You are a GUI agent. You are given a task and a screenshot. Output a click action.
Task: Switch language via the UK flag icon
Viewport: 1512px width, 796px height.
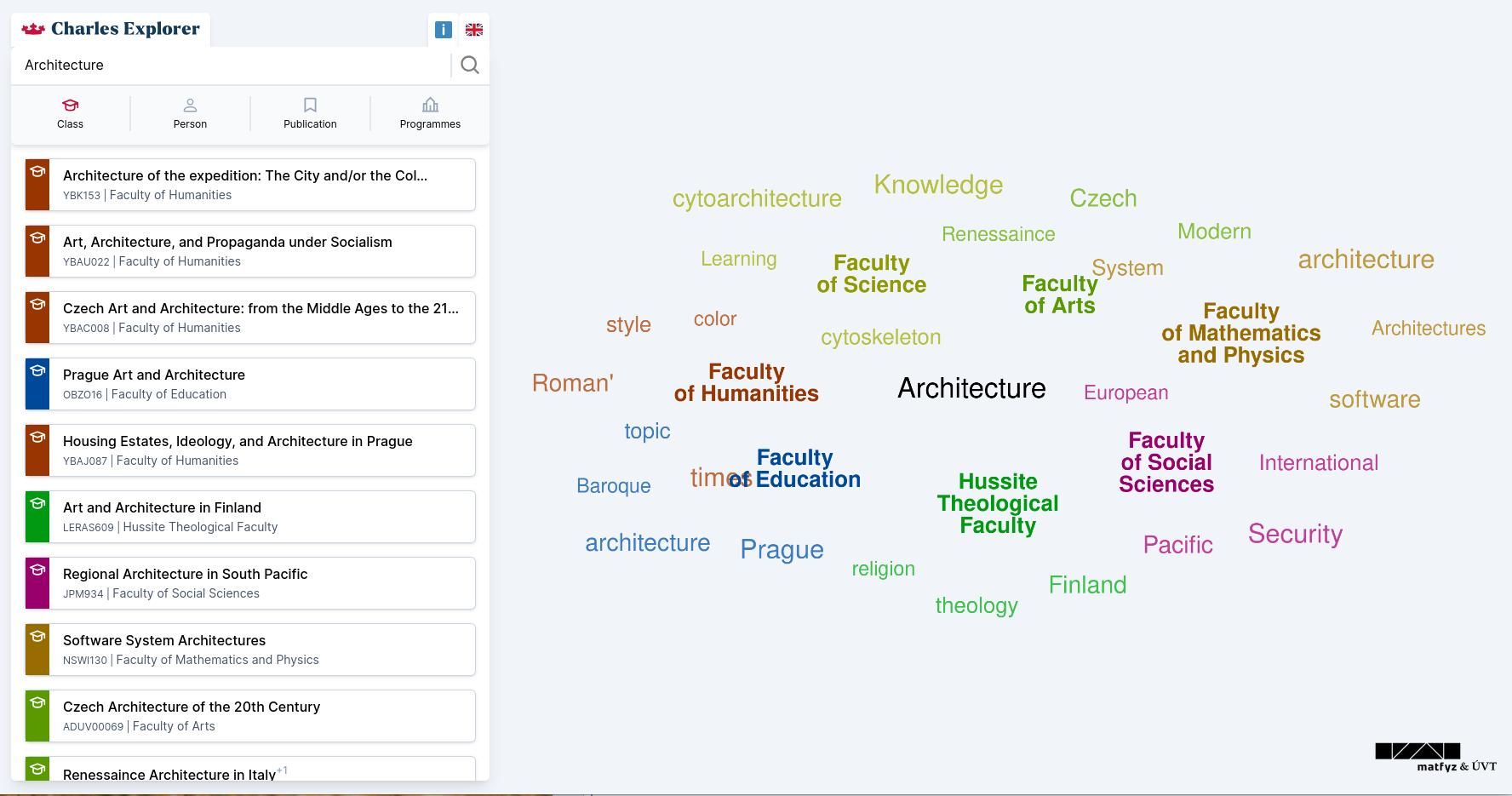474,30
